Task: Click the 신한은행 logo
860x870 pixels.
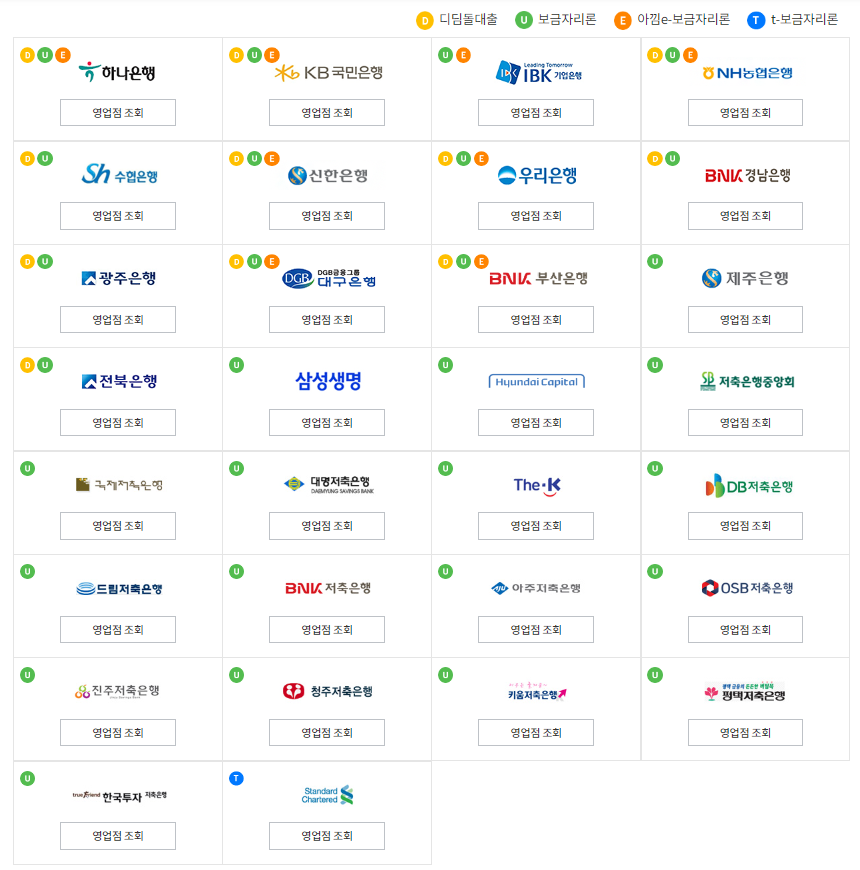Action: pos(327,175)
